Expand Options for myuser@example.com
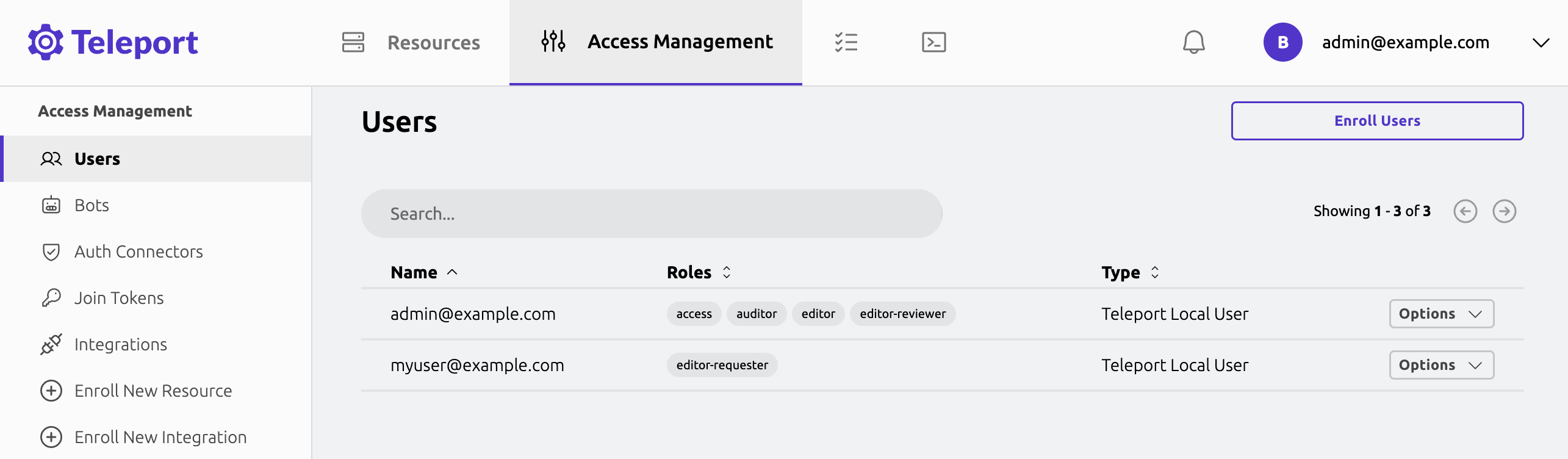 pos(1441,365)
